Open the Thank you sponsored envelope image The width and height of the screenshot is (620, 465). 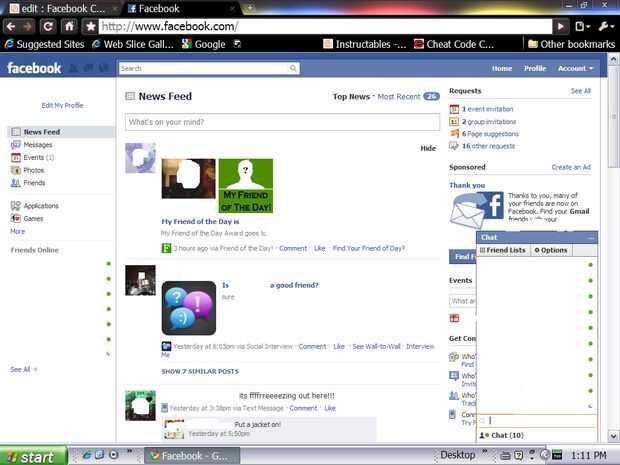pos(476,210)
